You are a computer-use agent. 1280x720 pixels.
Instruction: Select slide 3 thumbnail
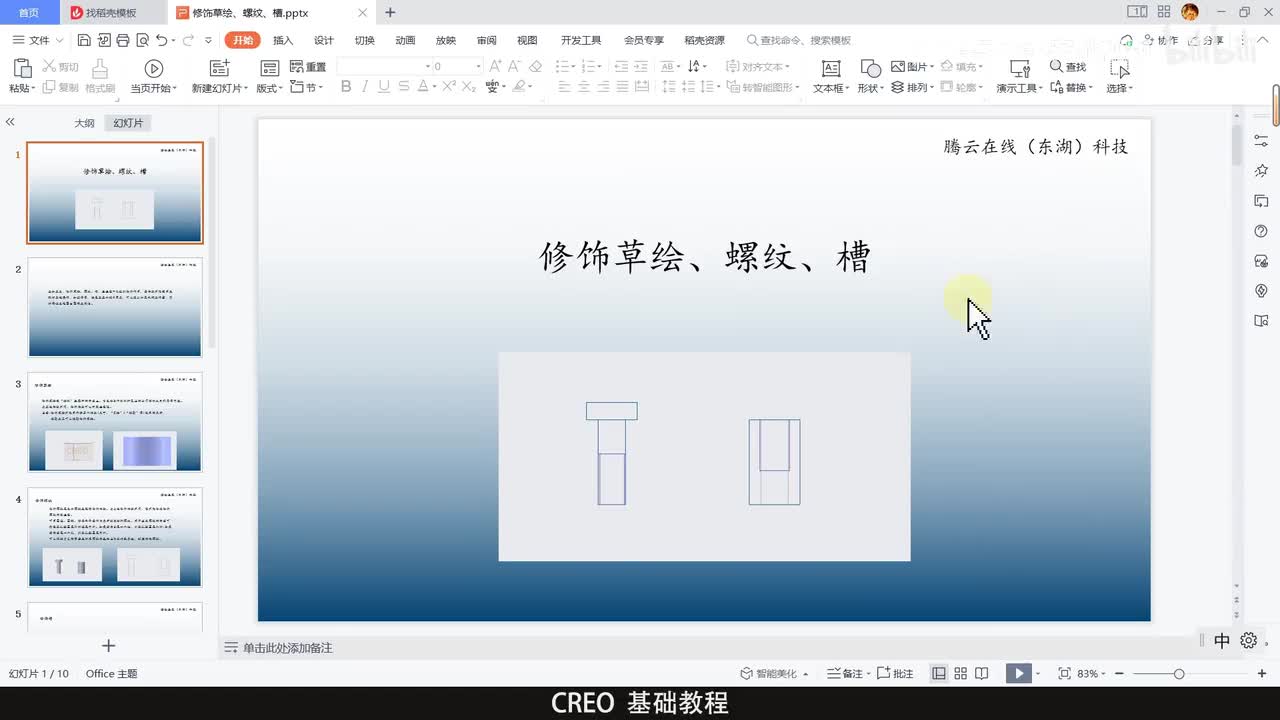pyautogui.click(x=115, y=421)
